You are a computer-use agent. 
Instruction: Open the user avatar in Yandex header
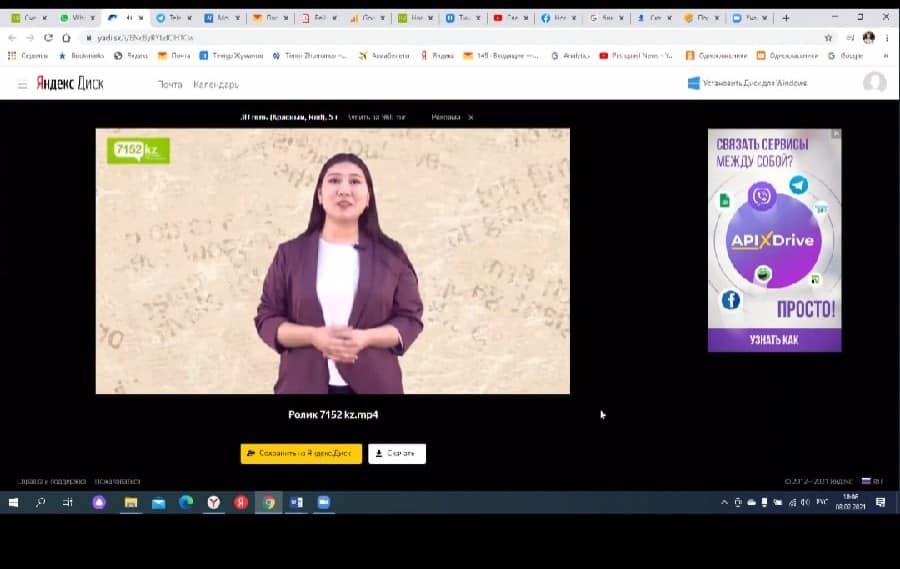pos(874,83)
